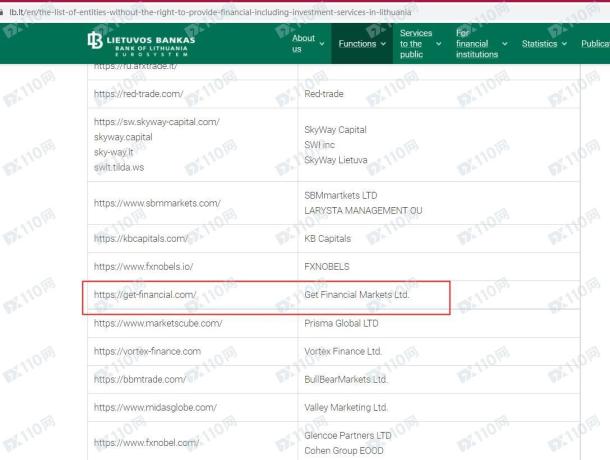Screen dimensions: 610x460
Task: Click the browser address bar URL
Action: point(210,12)
